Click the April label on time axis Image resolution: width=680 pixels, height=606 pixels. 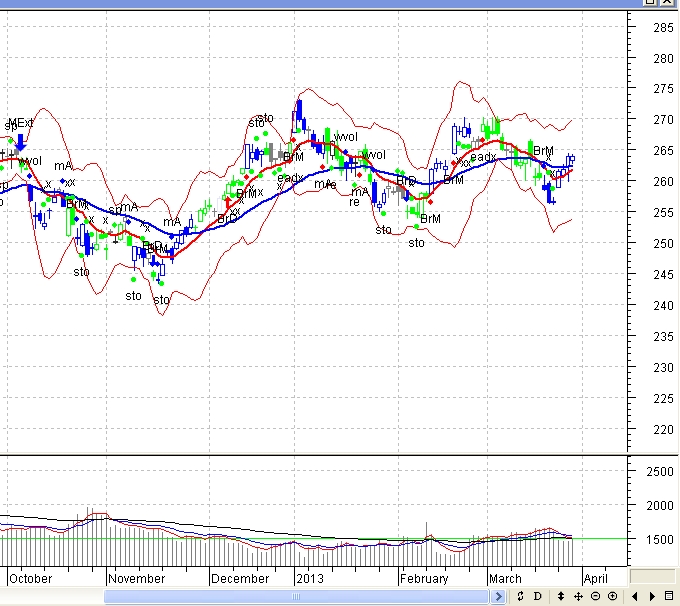(x=595, y=578)
